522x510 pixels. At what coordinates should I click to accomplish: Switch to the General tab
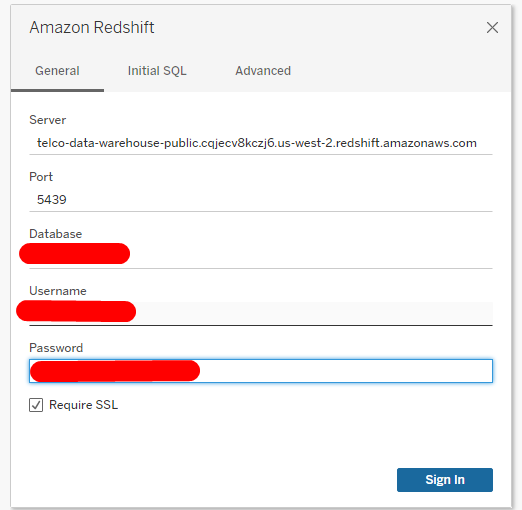[x=57, y=71]
